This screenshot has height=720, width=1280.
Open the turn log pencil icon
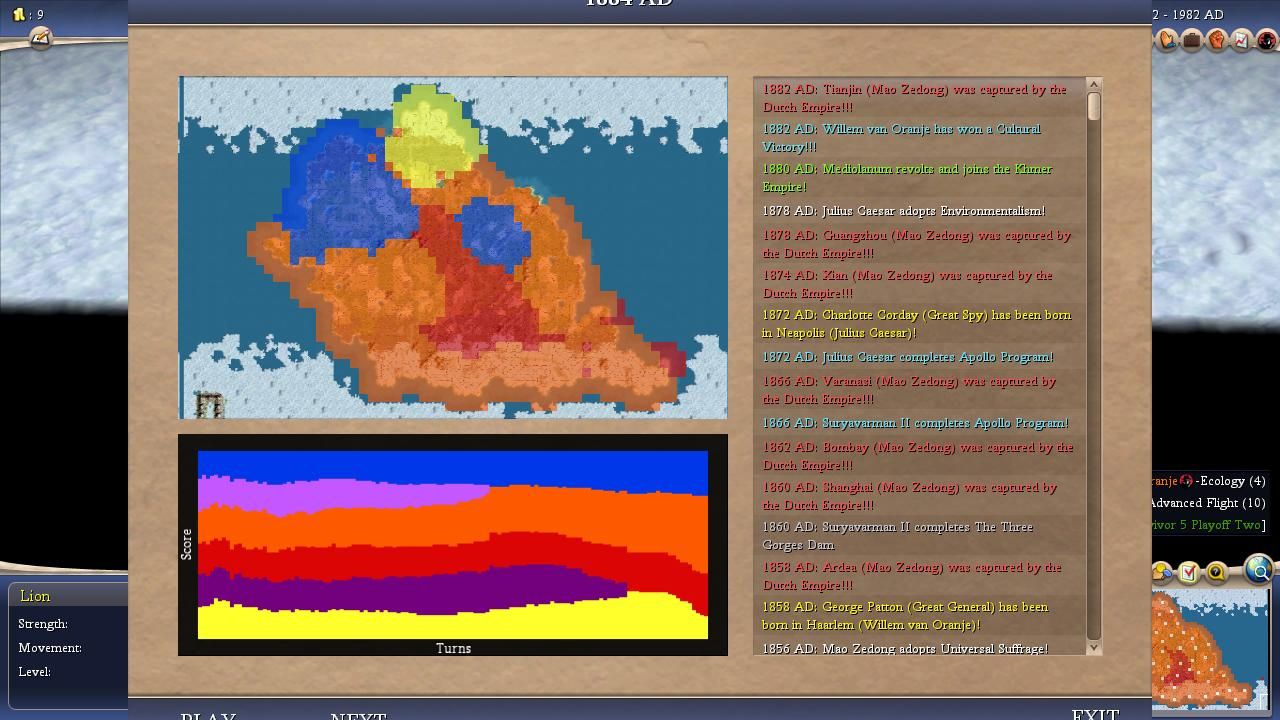pos(40,38)
